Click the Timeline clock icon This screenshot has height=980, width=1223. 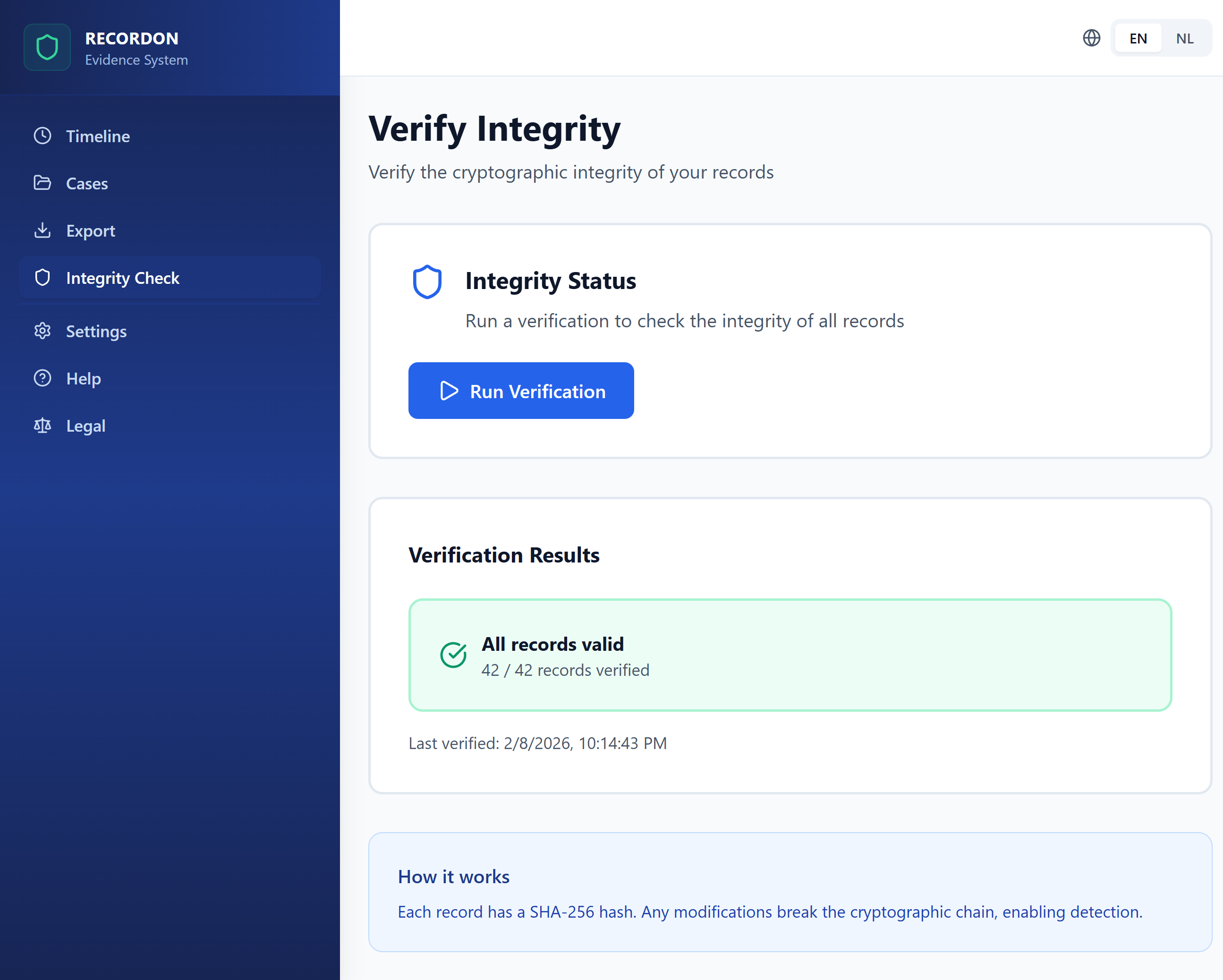(42, 136)
